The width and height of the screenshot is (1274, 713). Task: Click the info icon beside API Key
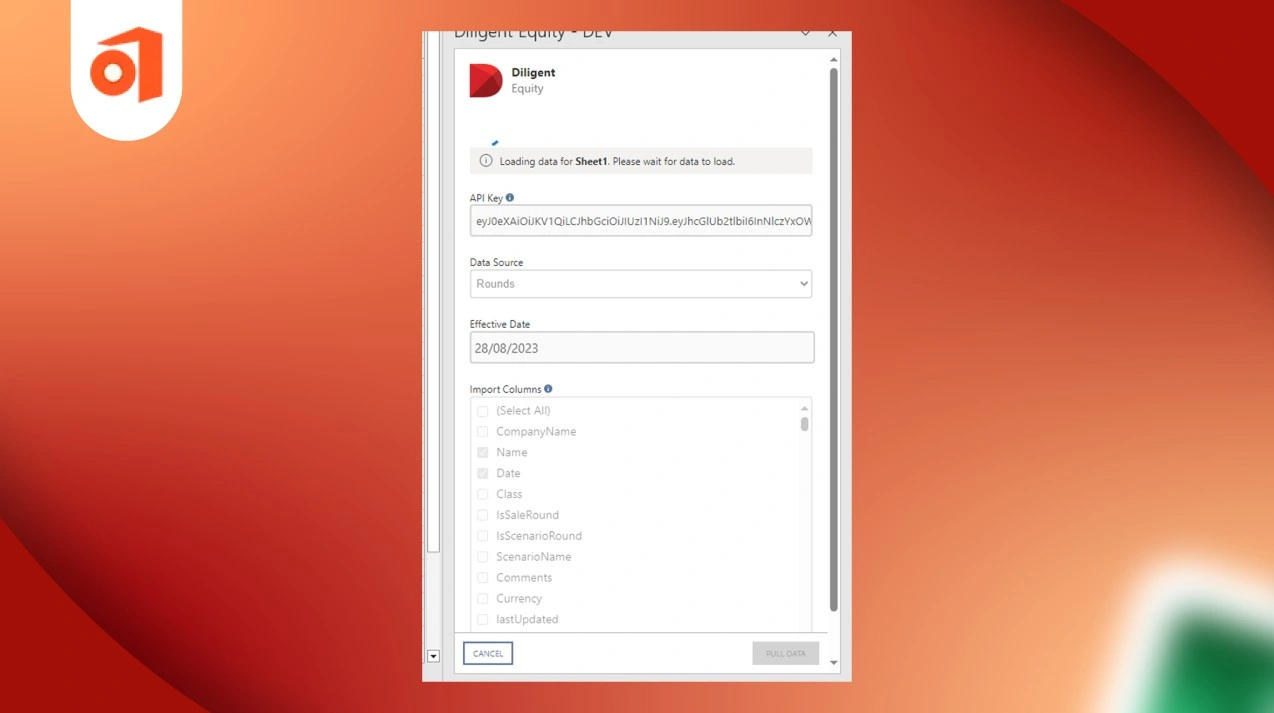click(x=510, y=198)
